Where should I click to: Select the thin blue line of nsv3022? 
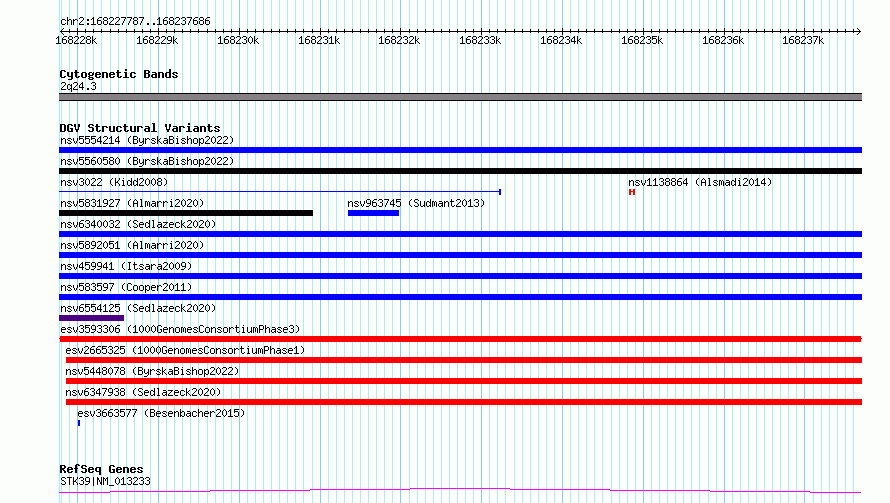pyautogui.click(x=280, y=192)
